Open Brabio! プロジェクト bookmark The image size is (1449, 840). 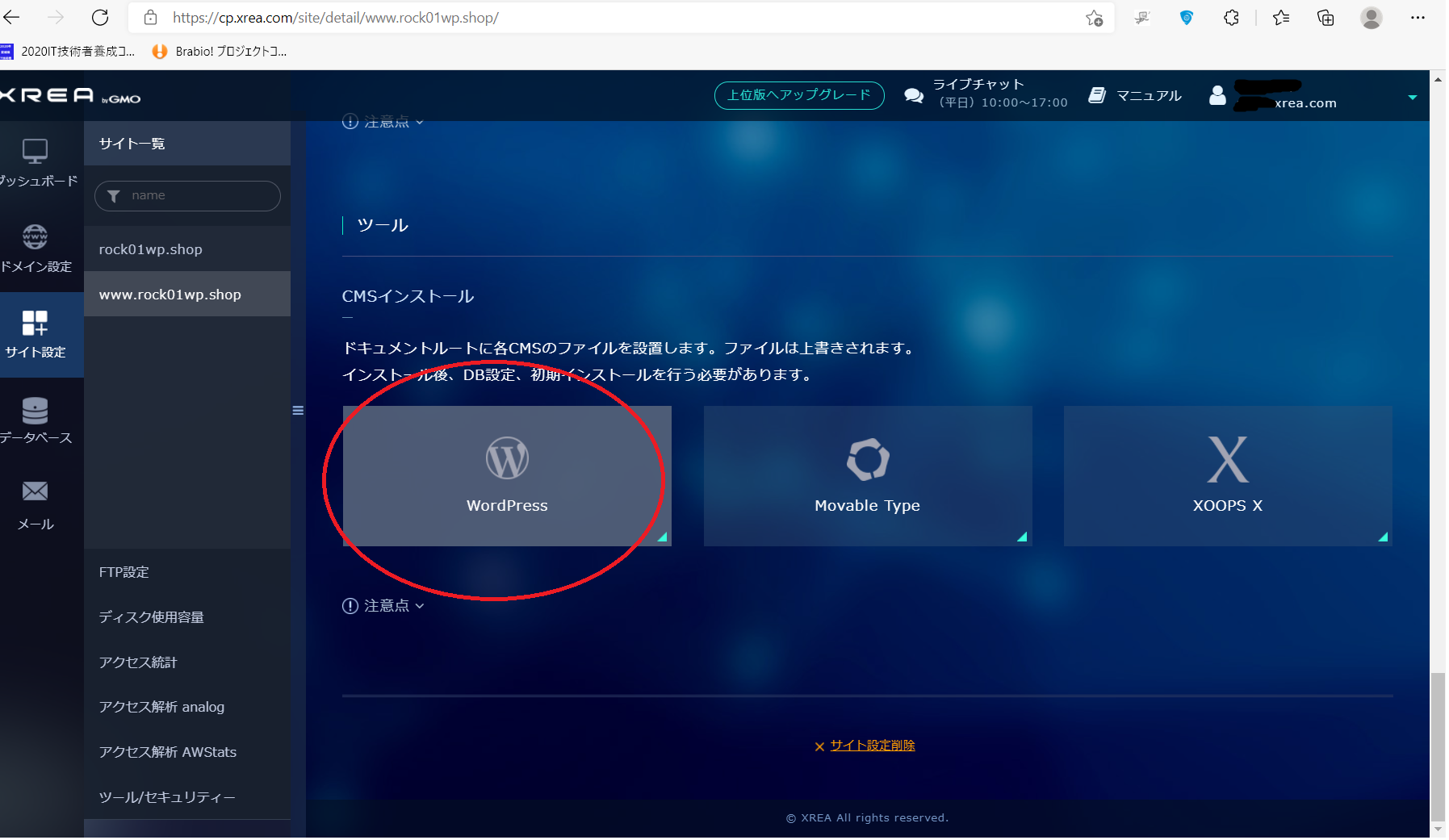coord(220,52)
